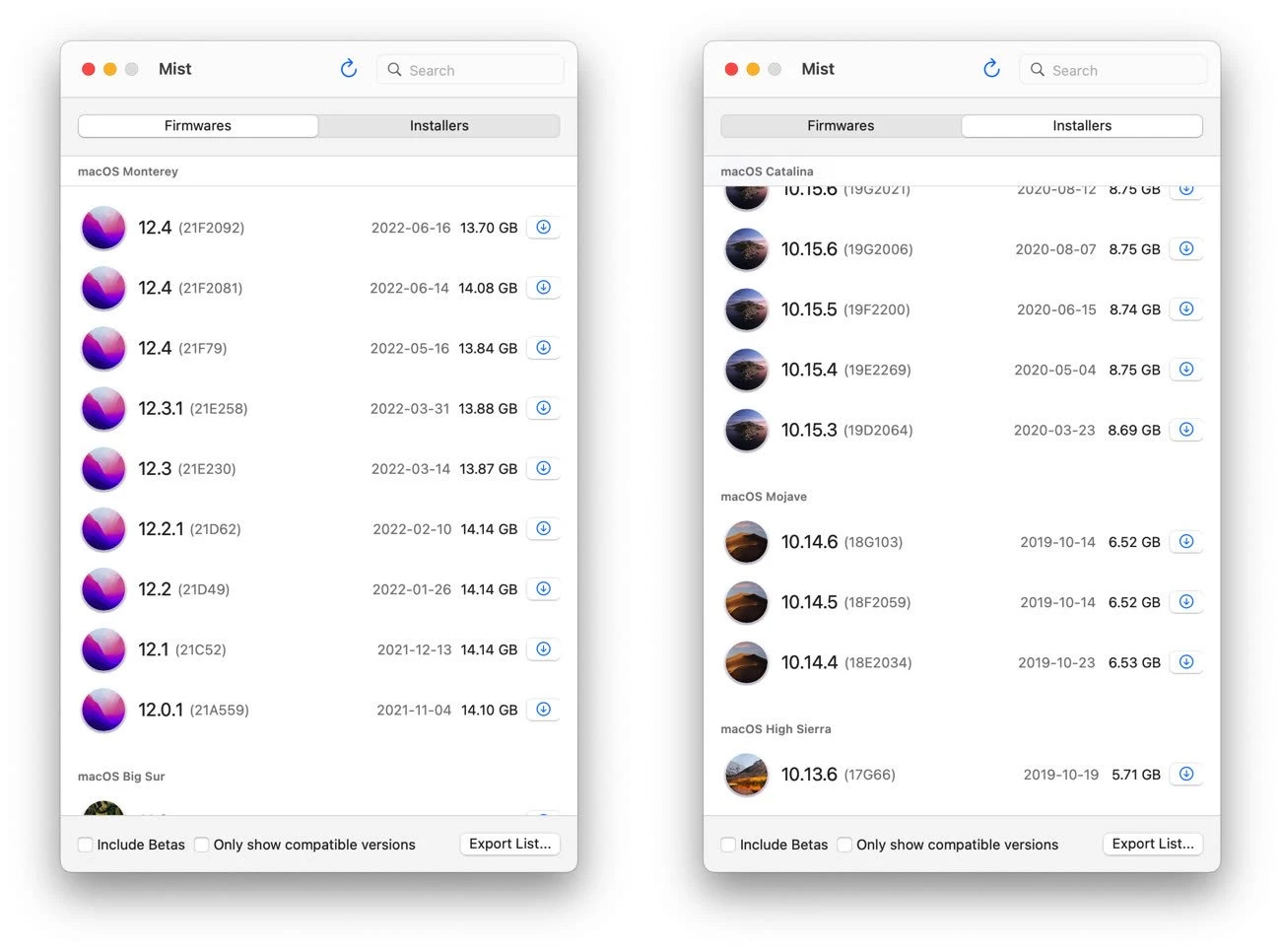The width and height of the screenshot is (1281, 952).
Task: Click the macOS Mojave section header
Action: [x=764, y=497]
